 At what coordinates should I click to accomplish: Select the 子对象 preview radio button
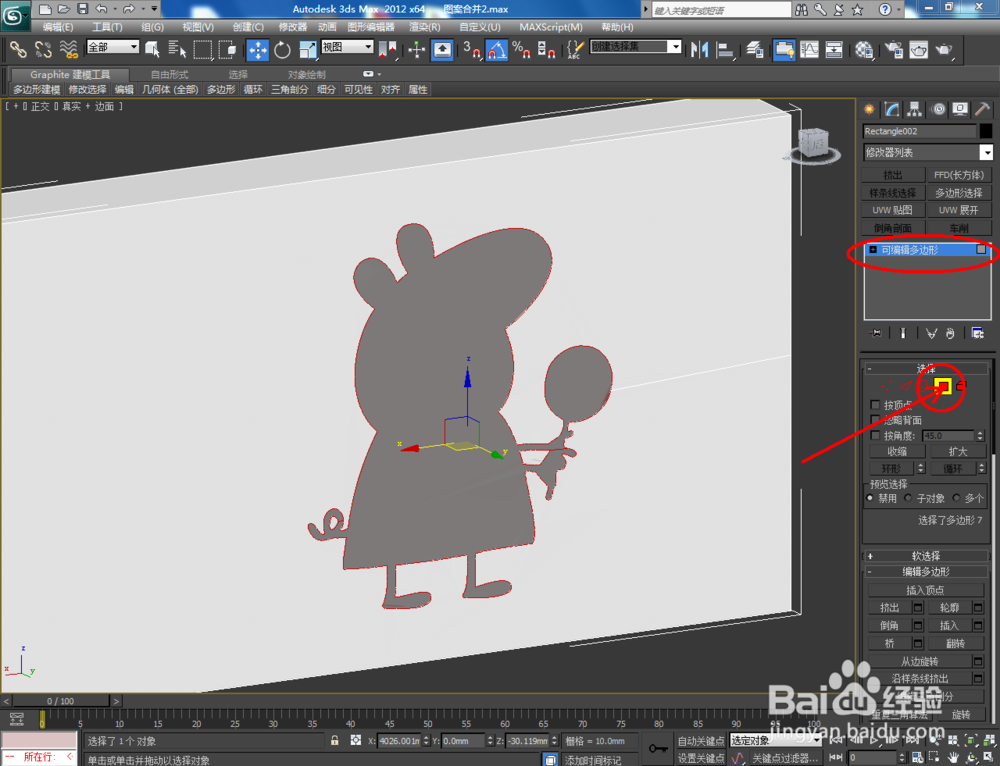pos(908,498)
